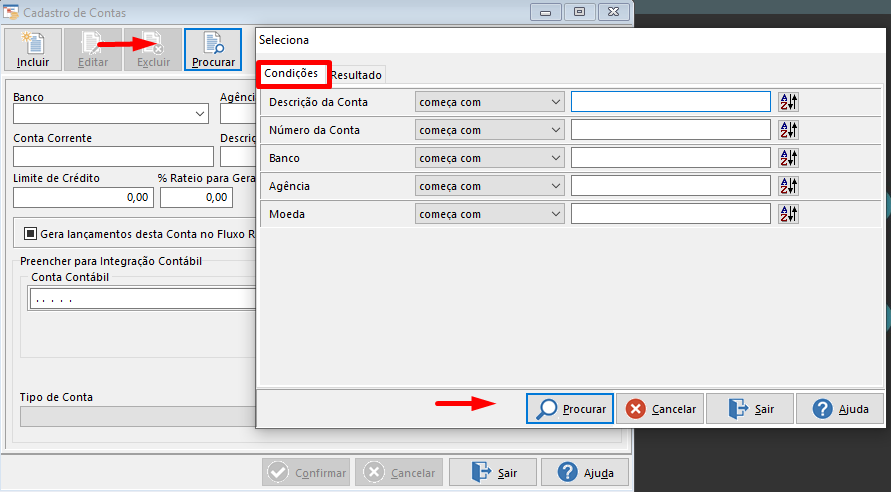Click the Editar toolbar button

tap(93, 49)
